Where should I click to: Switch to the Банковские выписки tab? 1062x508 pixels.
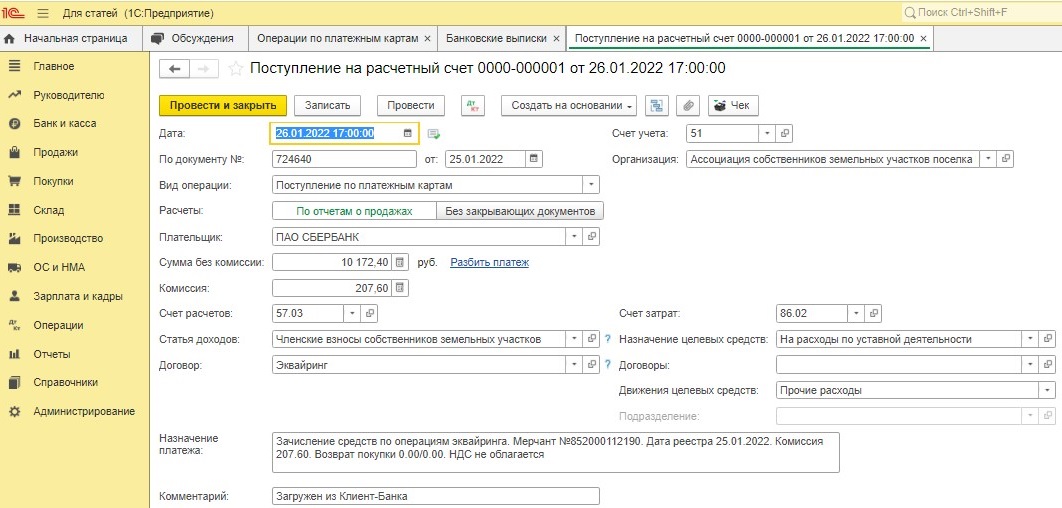coord(496,39)
